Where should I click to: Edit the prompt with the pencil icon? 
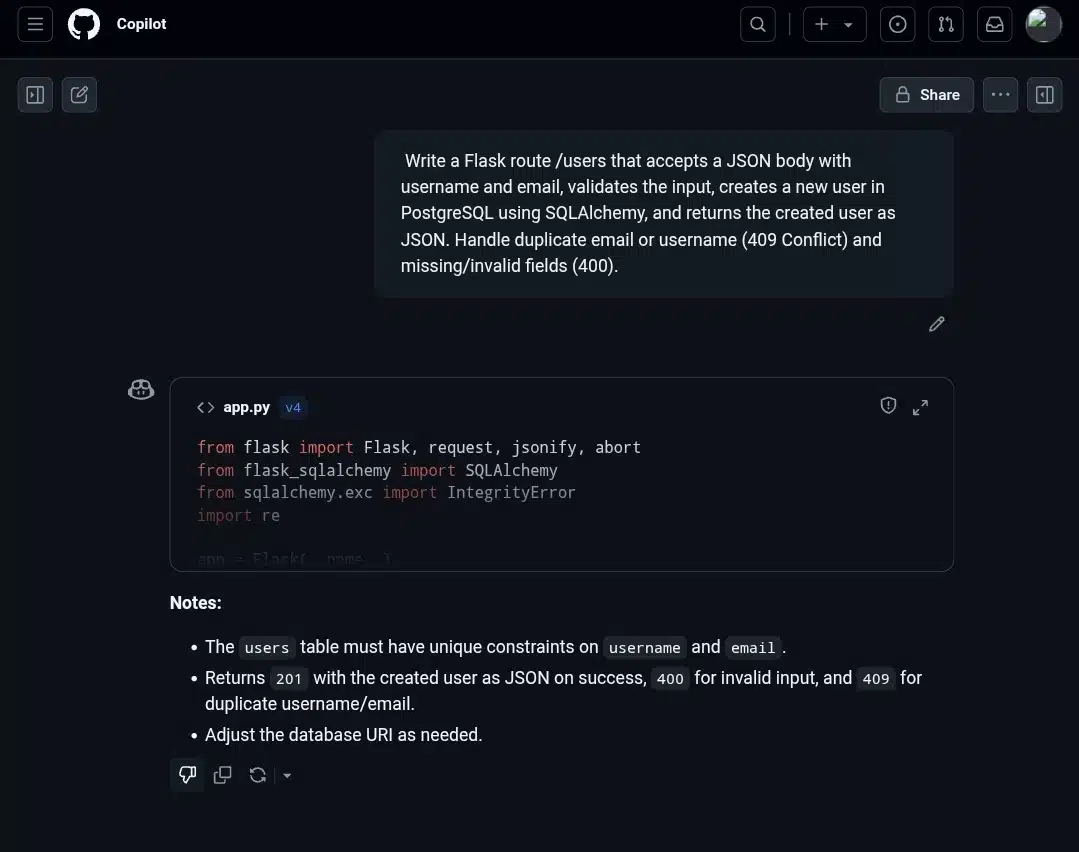937,324
